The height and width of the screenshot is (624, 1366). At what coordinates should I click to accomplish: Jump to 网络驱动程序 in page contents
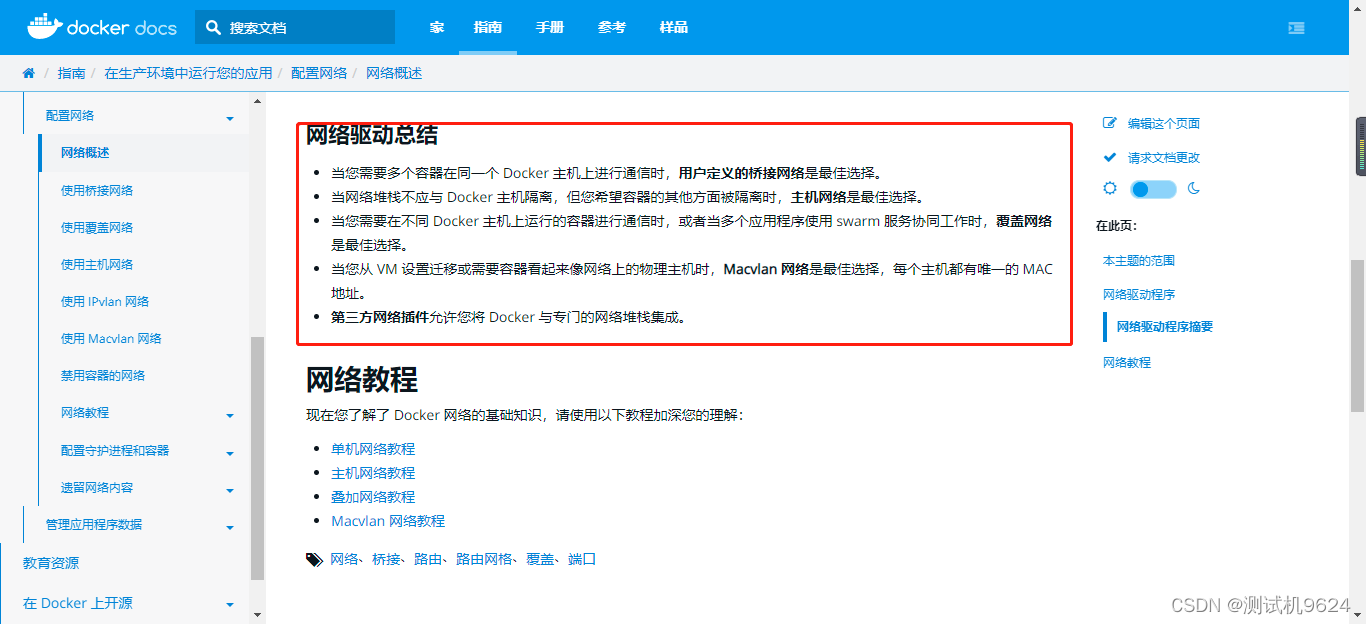[x=1139, y=294]
